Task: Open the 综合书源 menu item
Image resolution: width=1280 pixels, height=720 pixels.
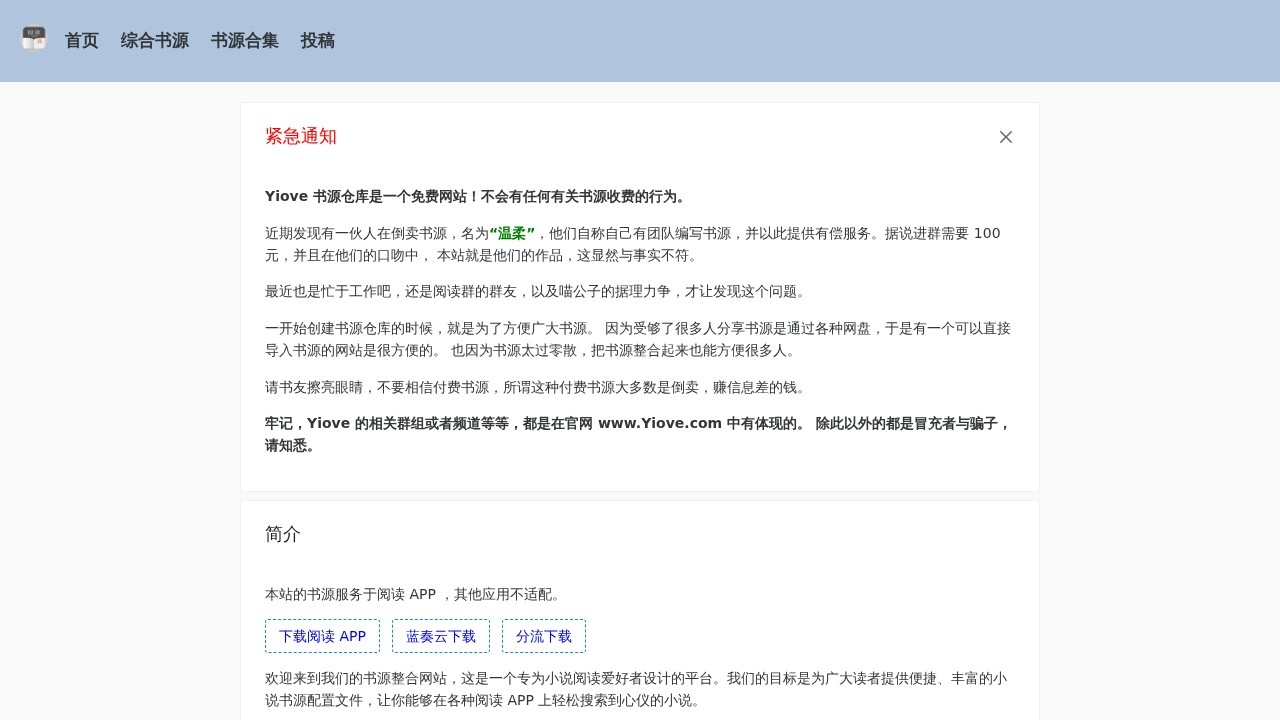Action: click(x=154, y=41)
